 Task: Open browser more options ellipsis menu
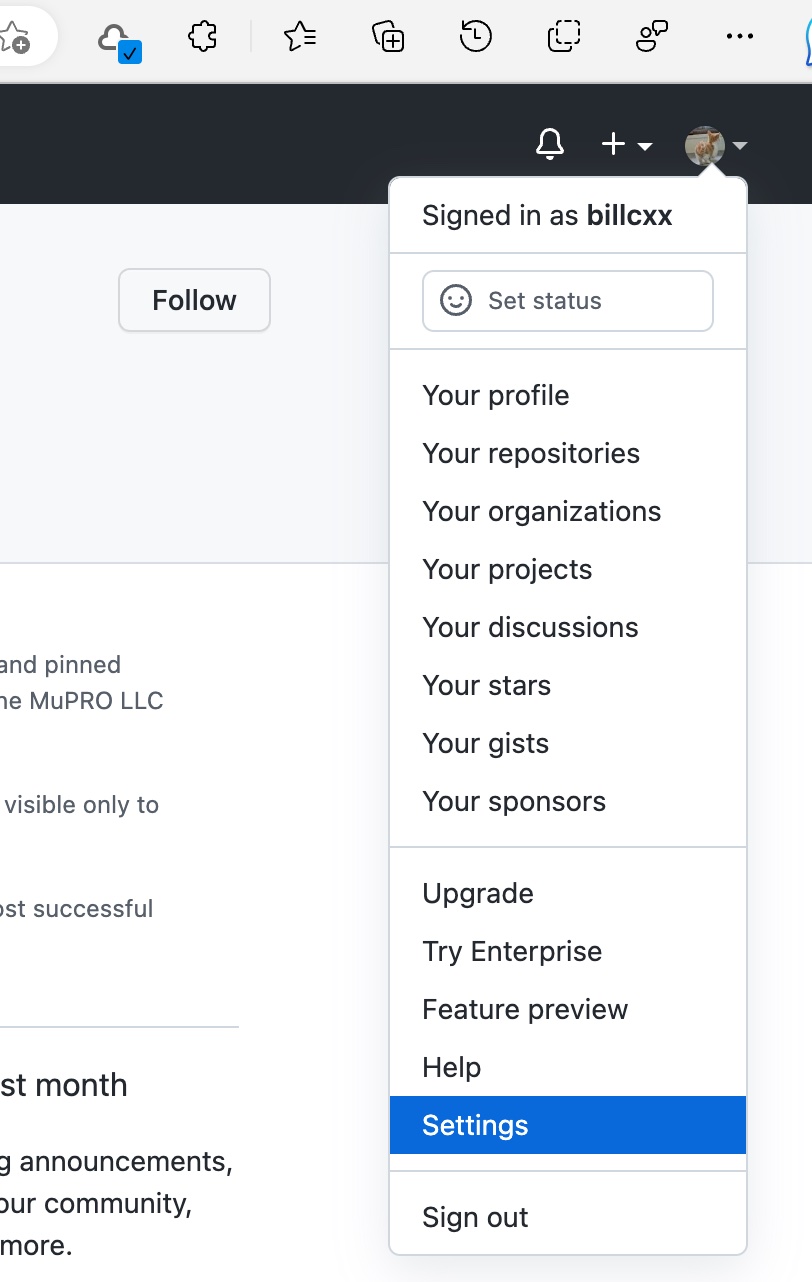[739, 38]
